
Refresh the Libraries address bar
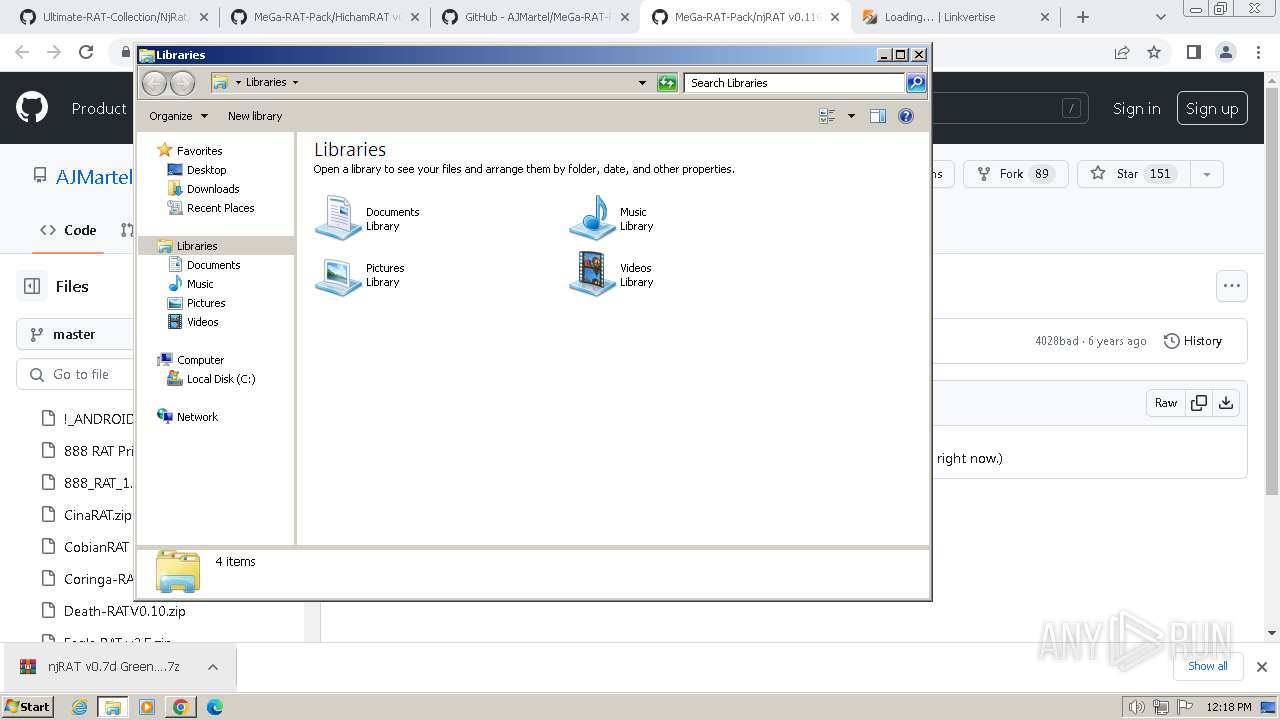coord(667,83)
